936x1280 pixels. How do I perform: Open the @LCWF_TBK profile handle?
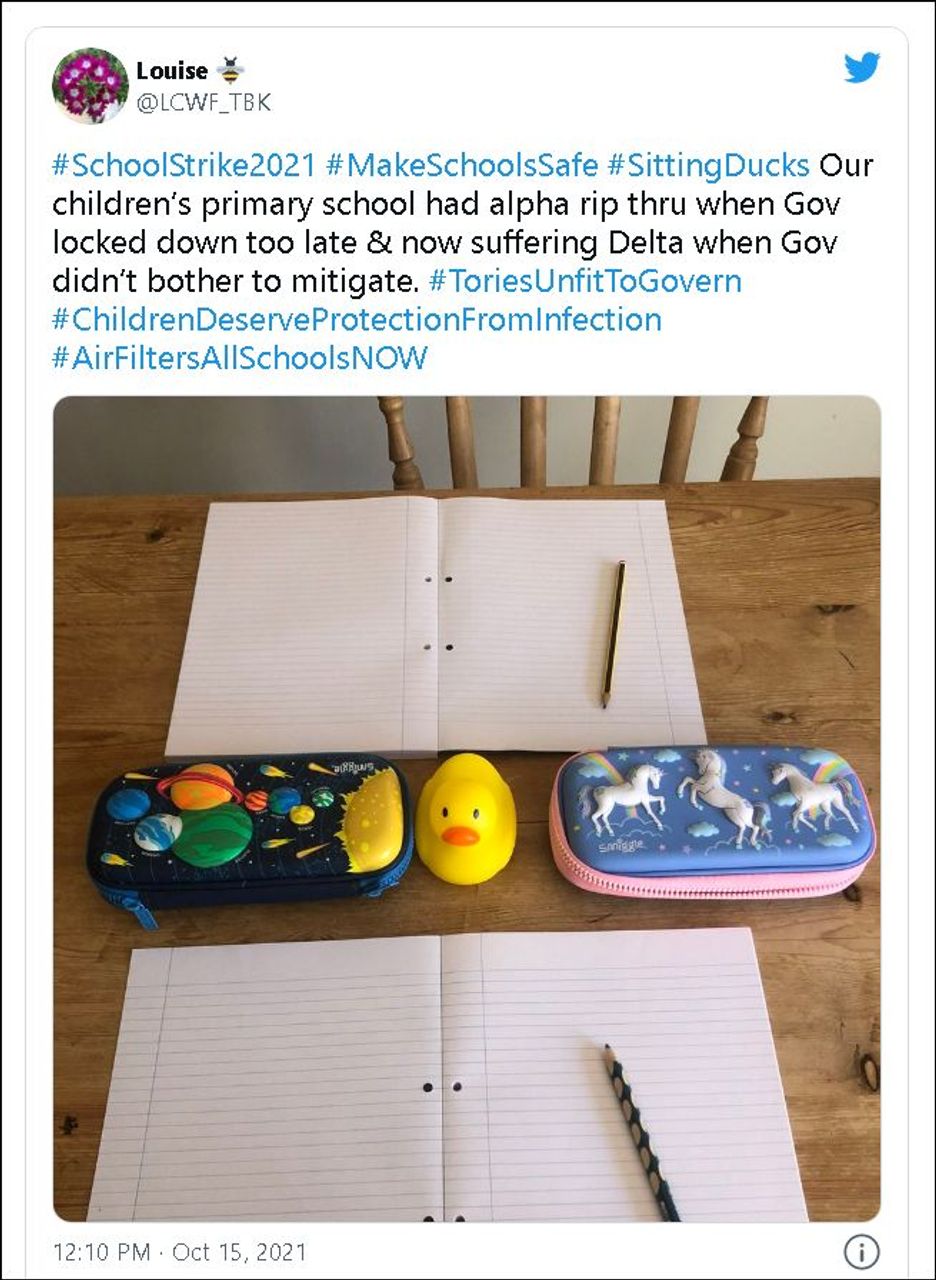(x=203, y=102)
